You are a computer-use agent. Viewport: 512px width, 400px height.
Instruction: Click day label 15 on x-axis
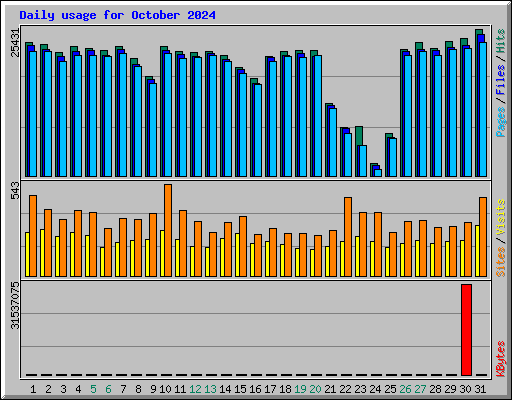click(240, 389)
